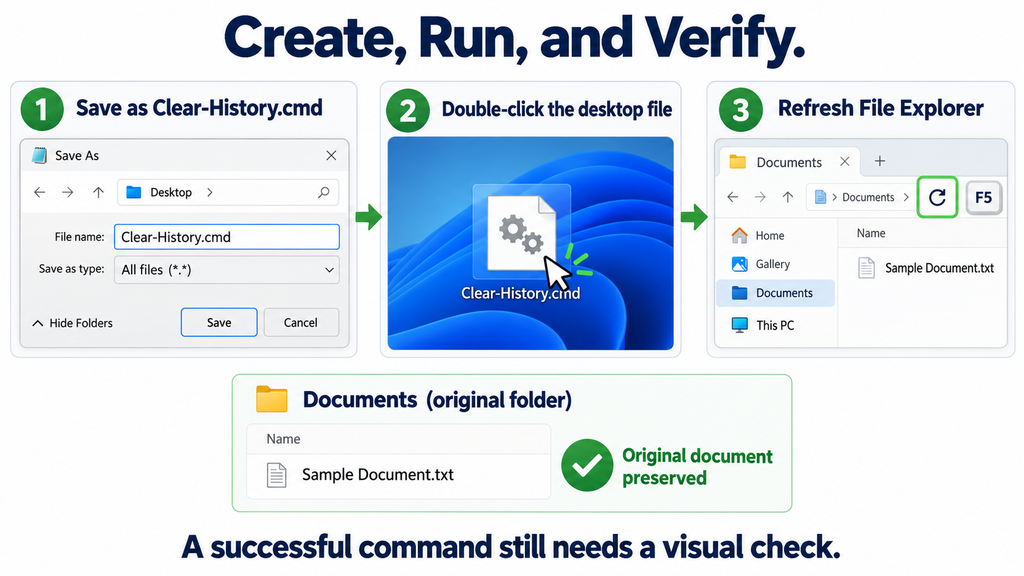Select Documents in the navigation pane

tap(775, 293)
